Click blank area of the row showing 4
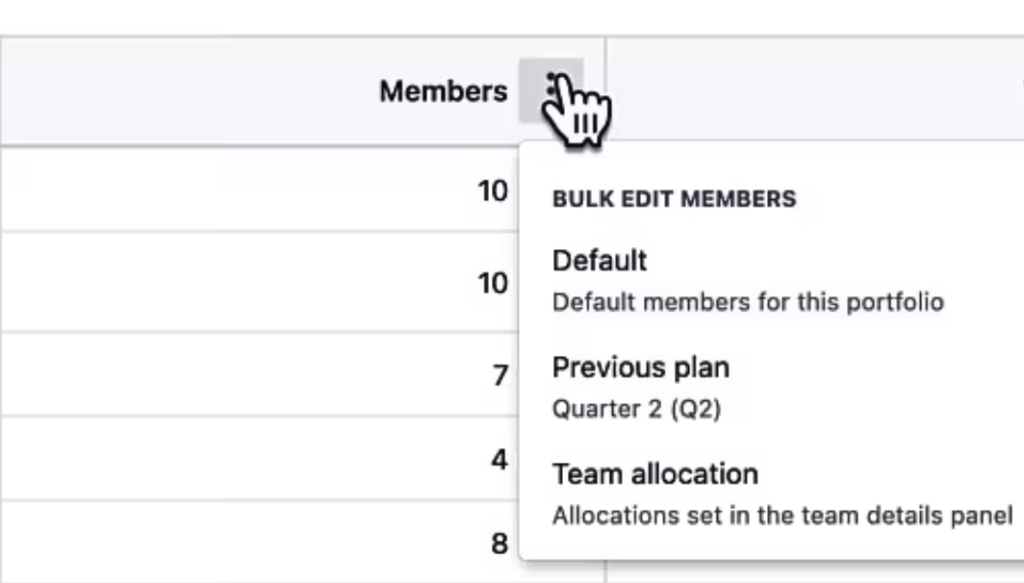Viewport: 1024px width, 583px height. 242,458
